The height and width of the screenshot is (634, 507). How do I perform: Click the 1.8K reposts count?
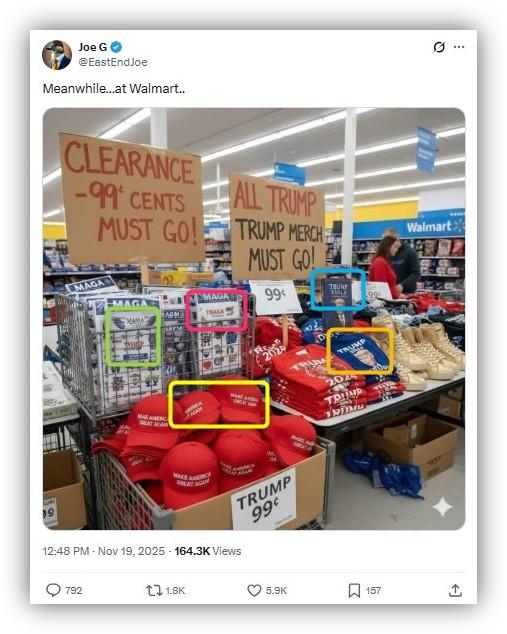coord(175,591)
